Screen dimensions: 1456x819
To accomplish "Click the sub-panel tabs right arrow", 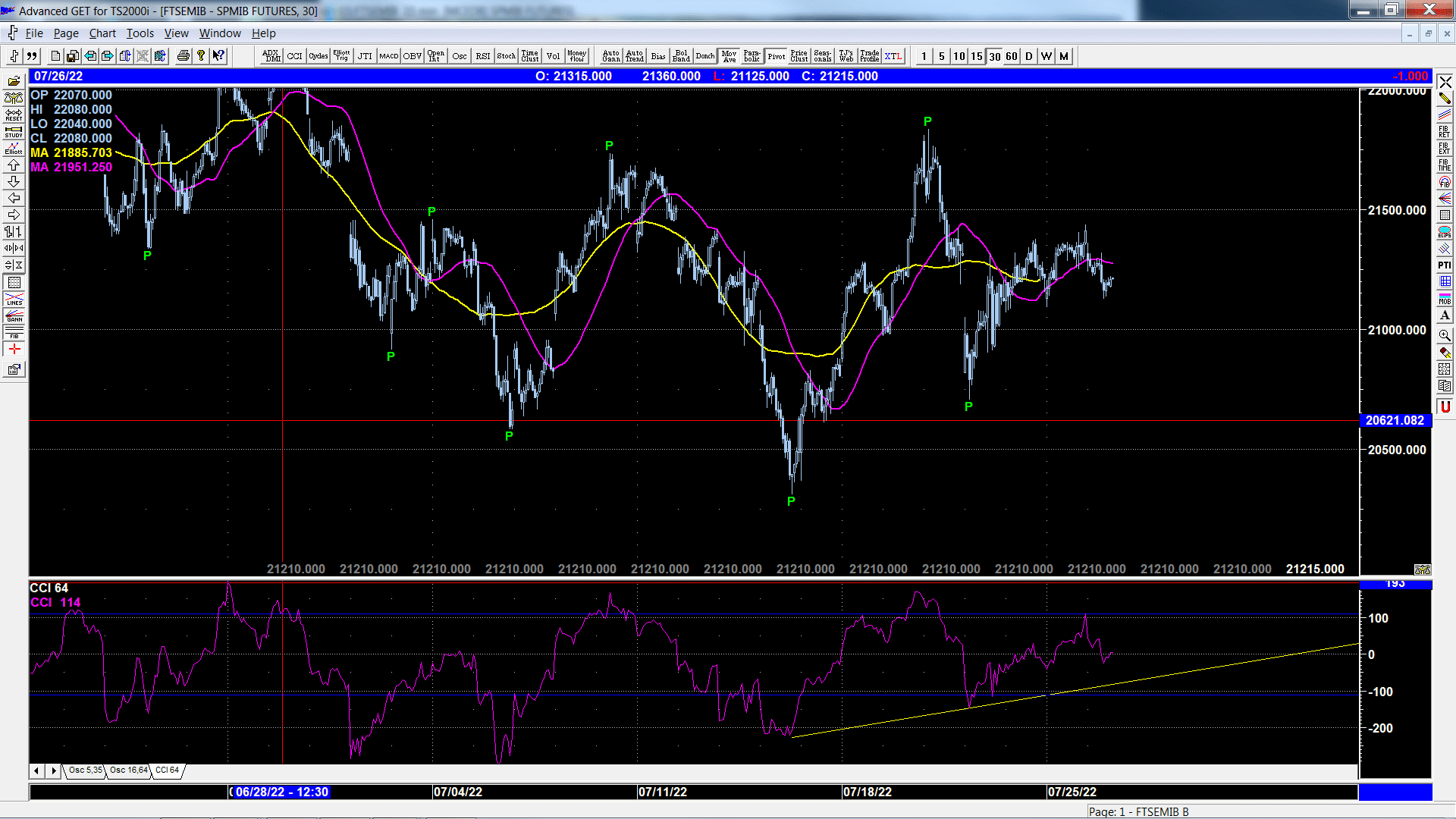I will pos(53,770).
